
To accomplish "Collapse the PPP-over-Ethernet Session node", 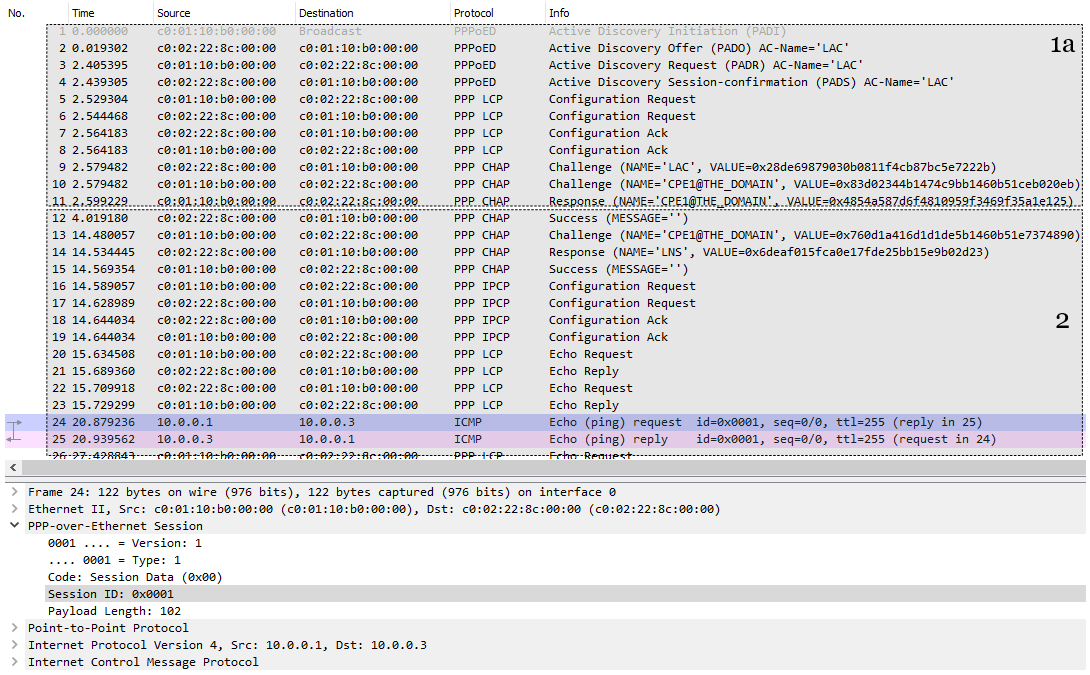I will click(x=15, y=526).
